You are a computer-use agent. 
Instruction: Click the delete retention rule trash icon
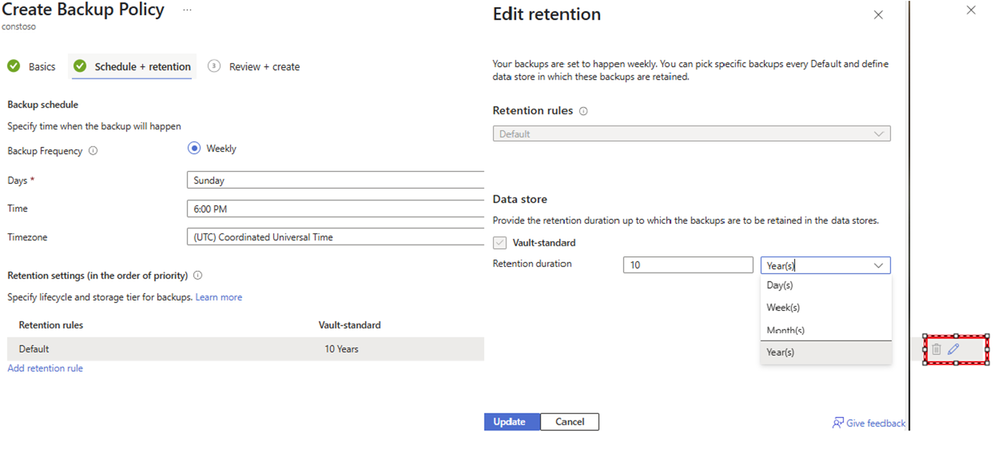[x=936, y=349]
